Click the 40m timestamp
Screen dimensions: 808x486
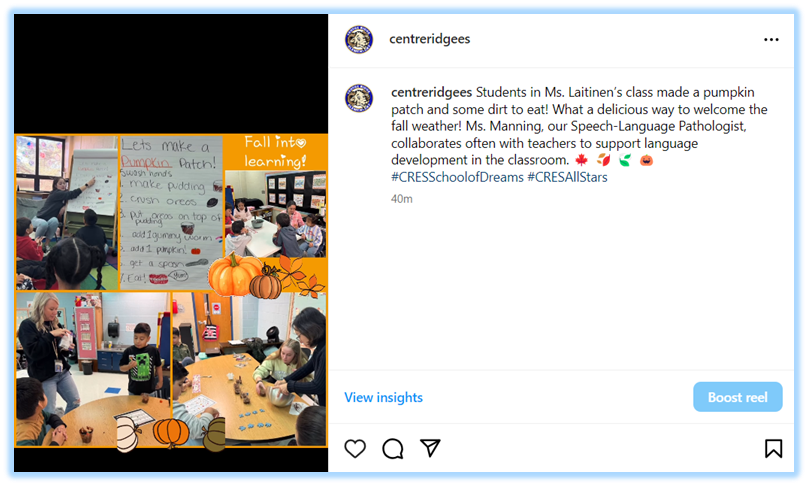[401, 199]
